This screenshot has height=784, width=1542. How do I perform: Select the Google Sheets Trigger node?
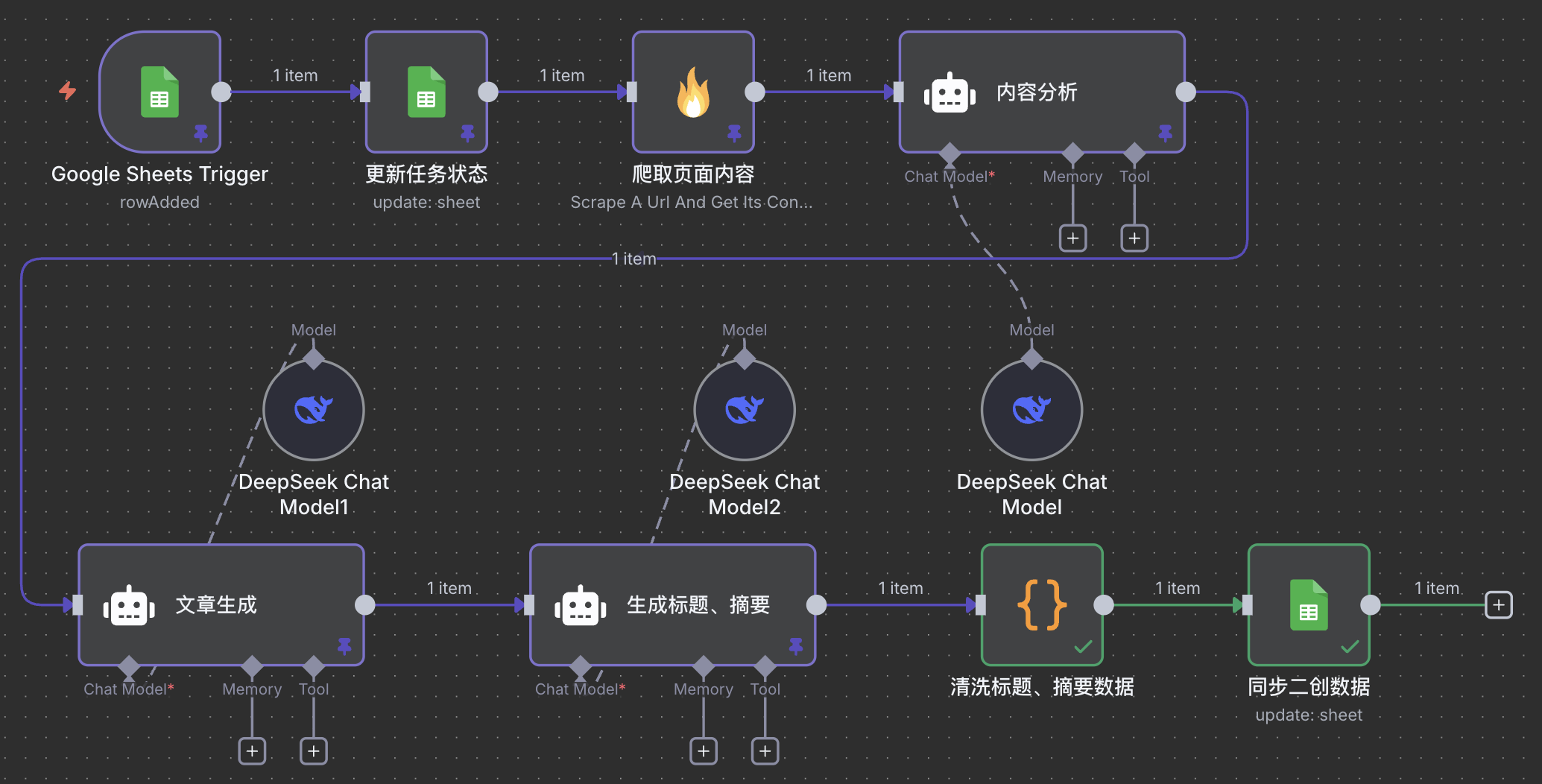point(159,92)
